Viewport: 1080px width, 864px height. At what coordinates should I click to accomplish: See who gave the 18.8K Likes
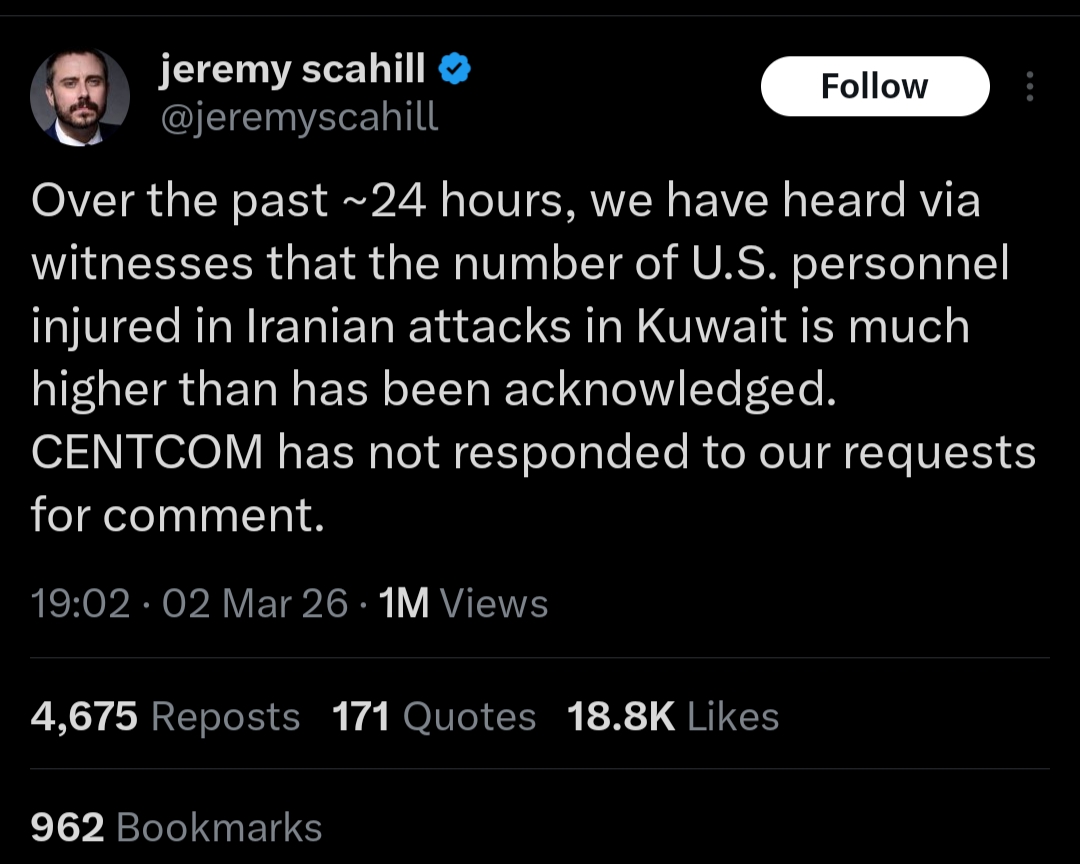(672, 717)
